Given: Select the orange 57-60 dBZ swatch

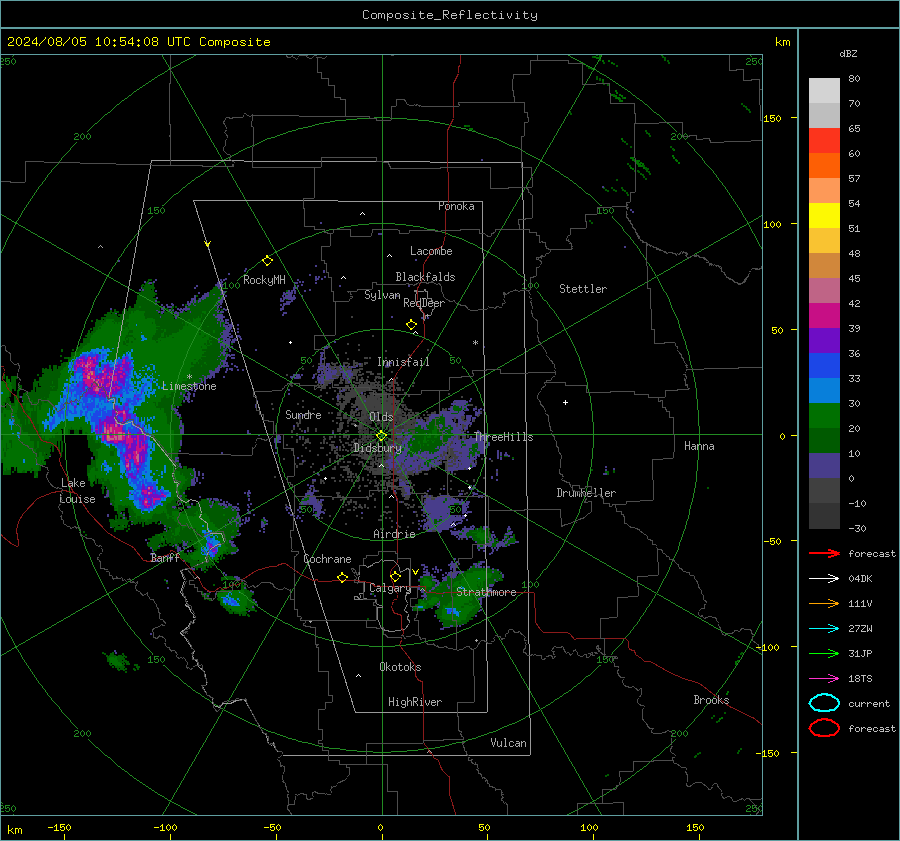Looking at the screenshot, I should 824,166.
